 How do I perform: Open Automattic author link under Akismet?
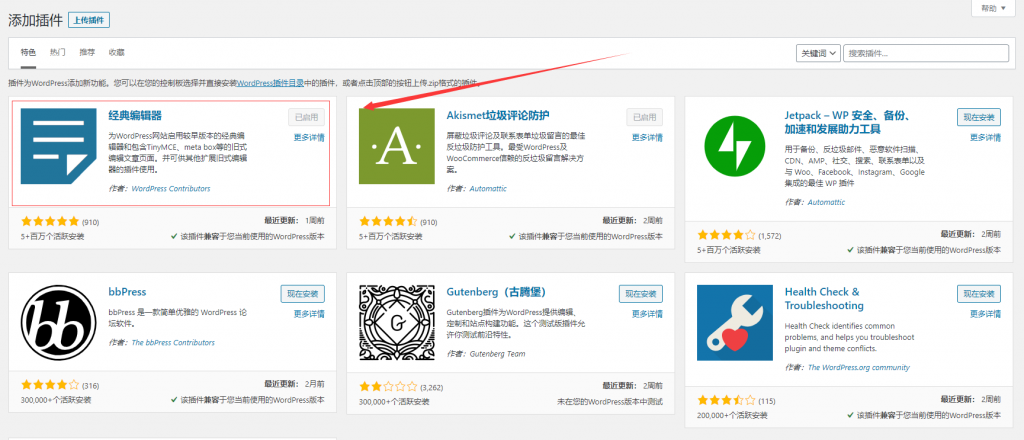click(x=488, y=189)
